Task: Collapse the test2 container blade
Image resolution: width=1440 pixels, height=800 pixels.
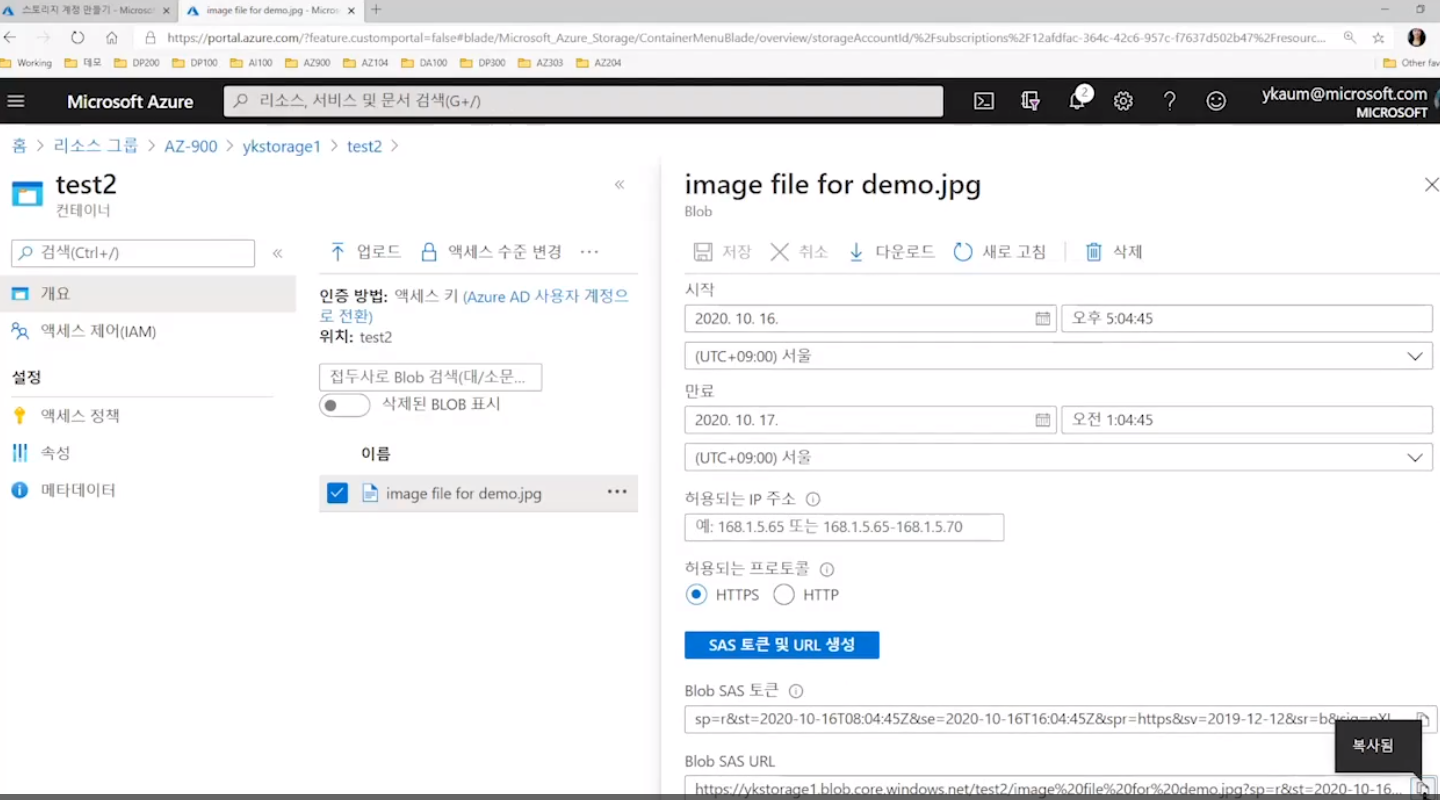Action: tap(619, 185)
